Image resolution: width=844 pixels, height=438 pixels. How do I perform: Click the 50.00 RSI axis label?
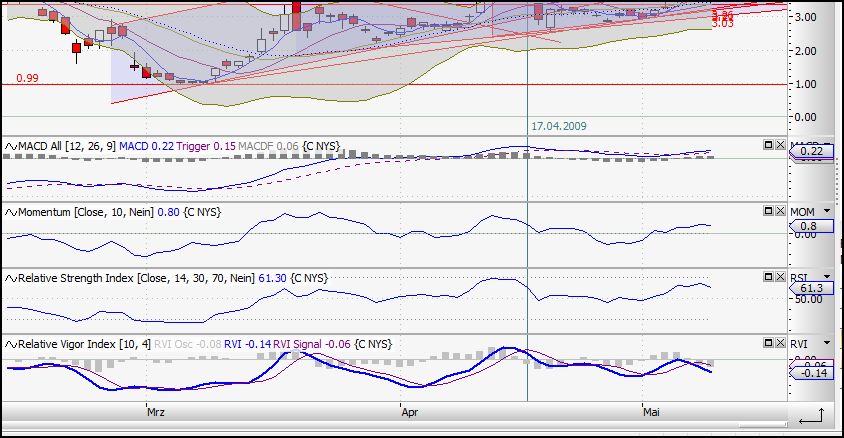[808, 299]
